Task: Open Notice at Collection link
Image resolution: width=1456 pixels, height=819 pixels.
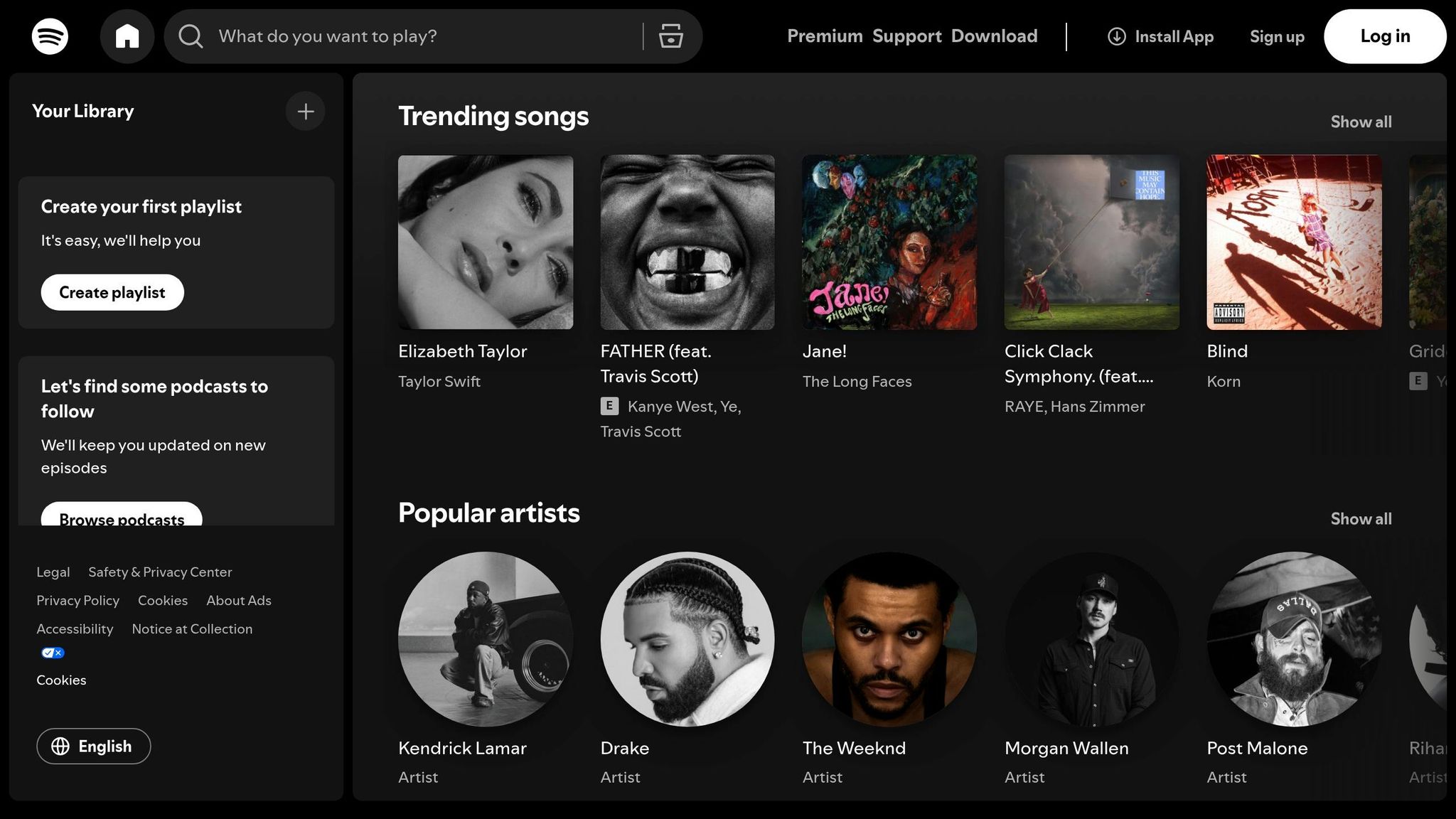Action: (x=192, y=629)
